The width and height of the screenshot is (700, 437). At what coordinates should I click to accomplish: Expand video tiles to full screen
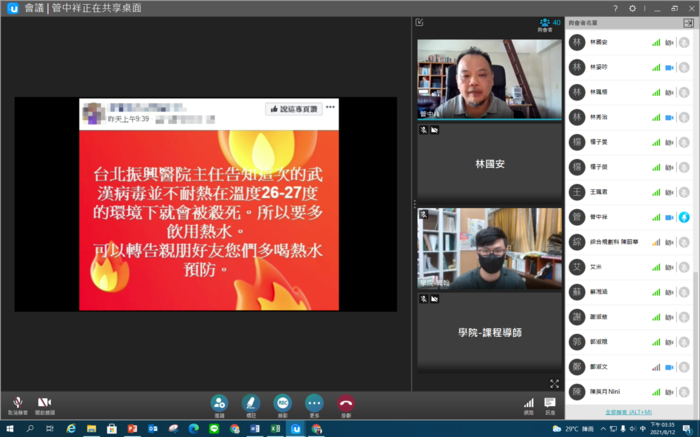coord(554,383)
